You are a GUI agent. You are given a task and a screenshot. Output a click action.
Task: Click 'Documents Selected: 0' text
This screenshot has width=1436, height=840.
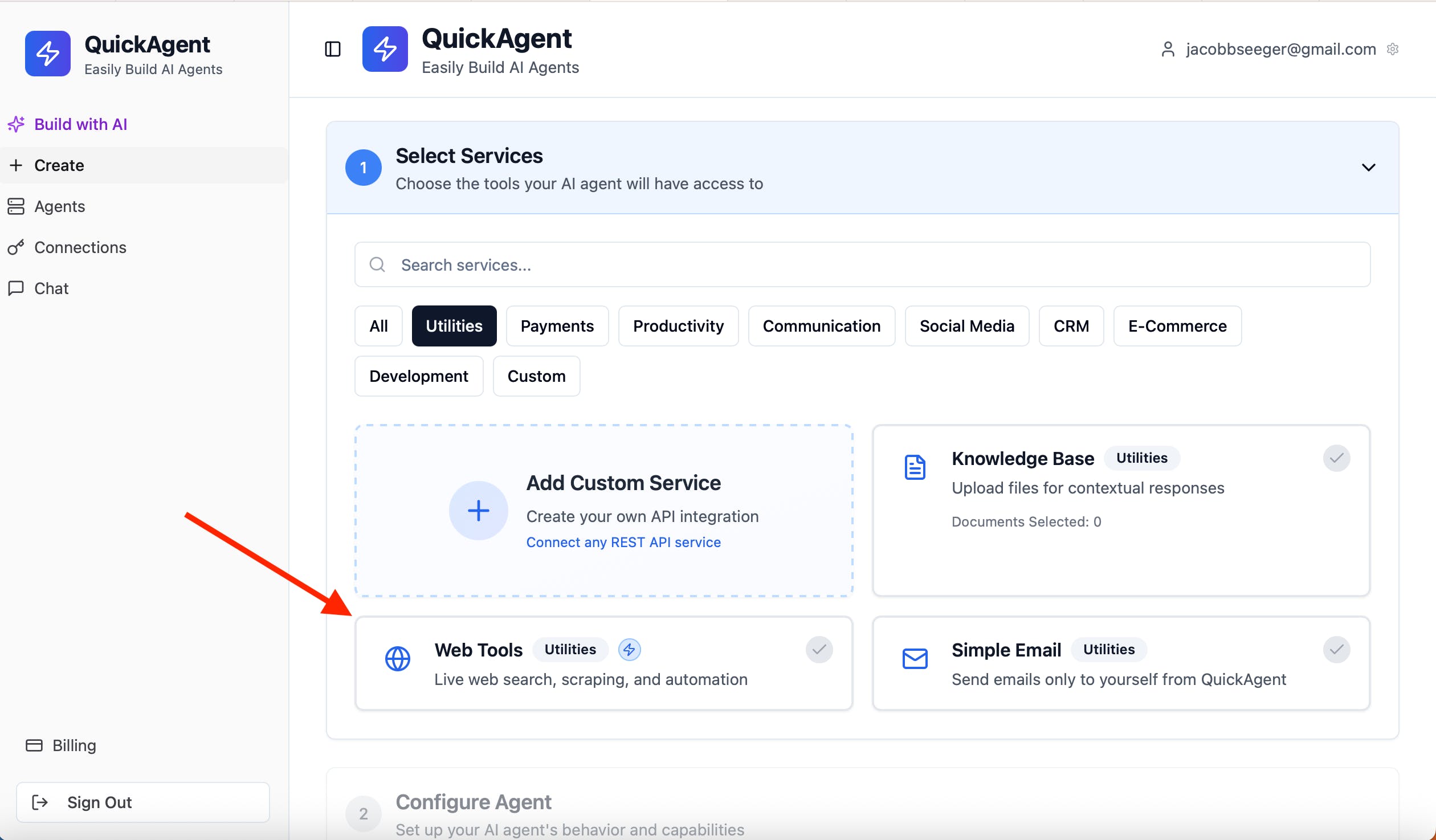(x=1026, y=521)
